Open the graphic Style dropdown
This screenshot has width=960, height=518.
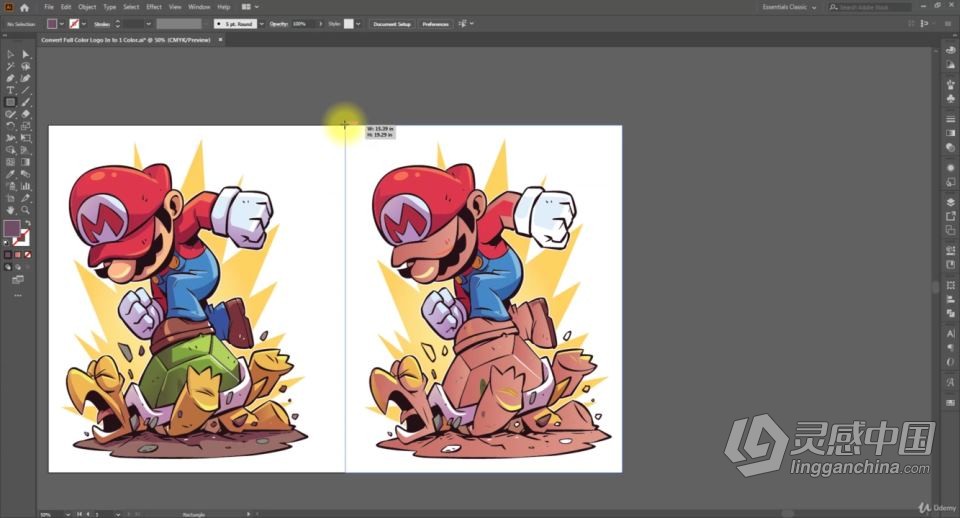358,24
